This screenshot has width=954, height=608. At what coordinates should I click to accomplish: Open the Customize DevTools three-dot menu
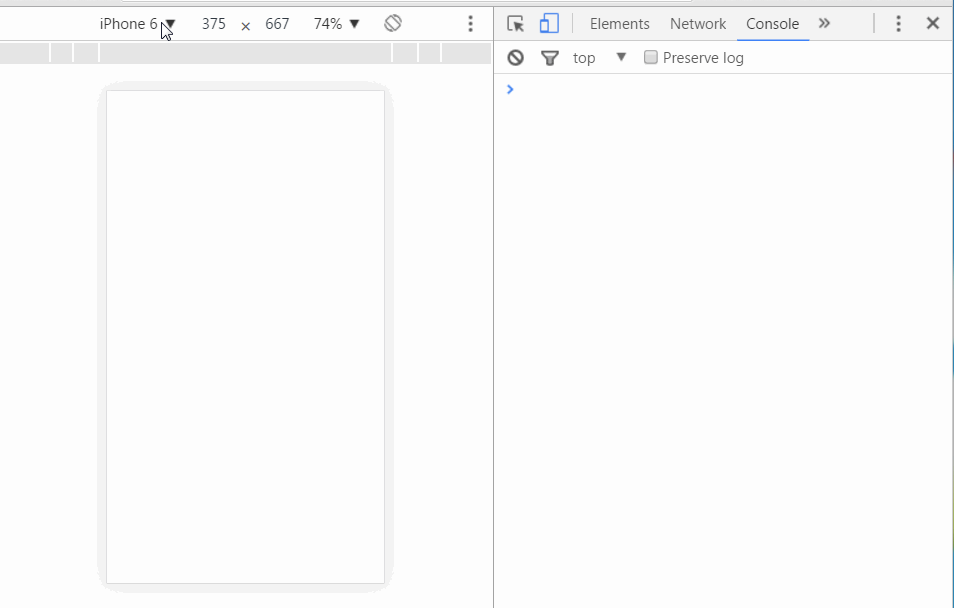point(898,24)
